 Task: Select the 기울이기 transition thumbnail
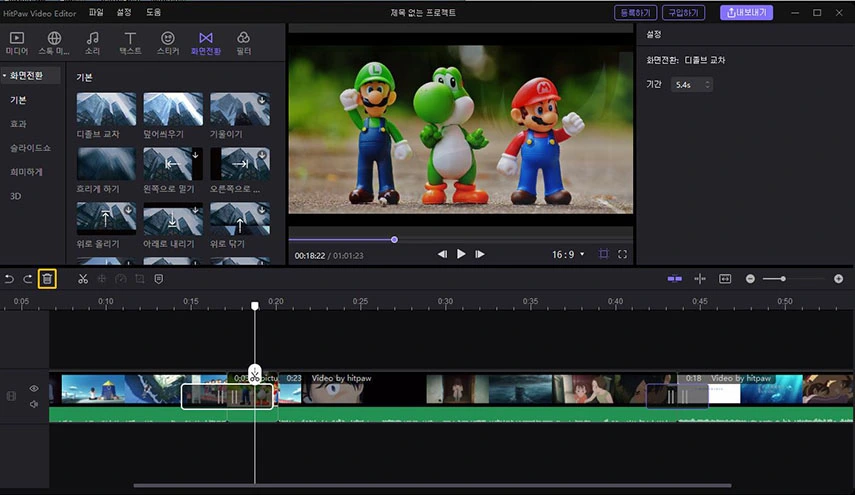tap(240, 108)
